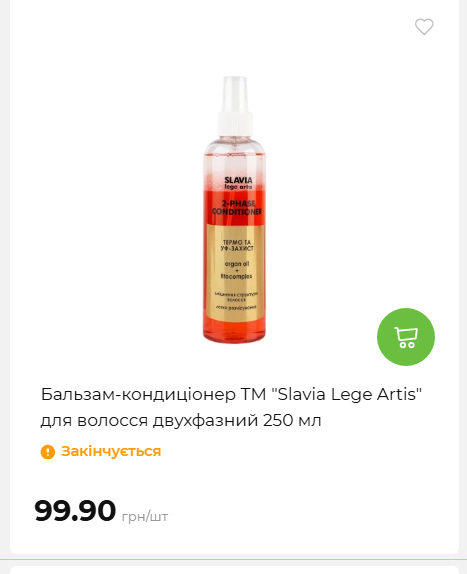Click the orange exclamation warning icon
Image resolution: width=467 pixels, height=574 pixels.
coord(48,452)
